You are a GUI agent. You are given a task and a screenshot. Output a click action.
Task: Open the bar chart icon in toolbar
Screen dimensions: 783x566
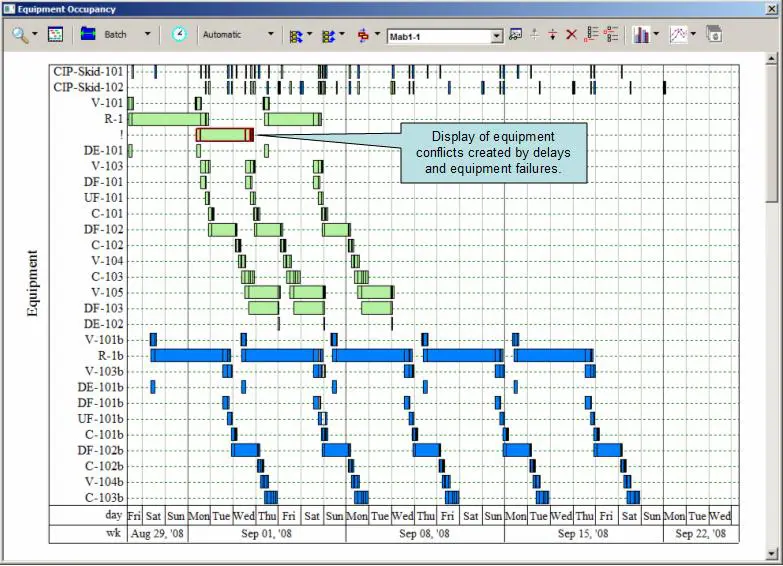point(641,34)
